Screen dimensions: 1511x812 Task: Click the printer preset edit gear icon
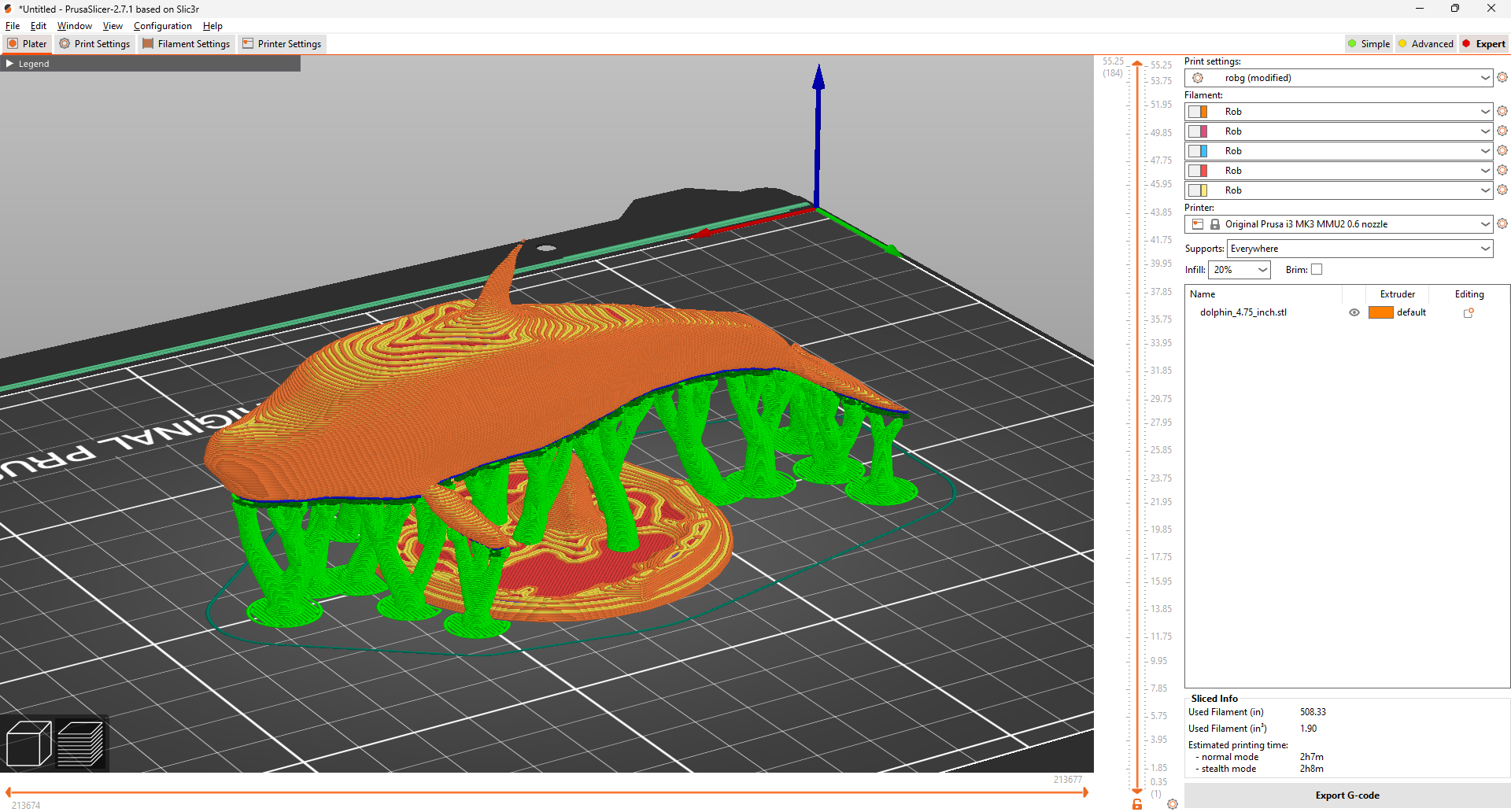1502,224
